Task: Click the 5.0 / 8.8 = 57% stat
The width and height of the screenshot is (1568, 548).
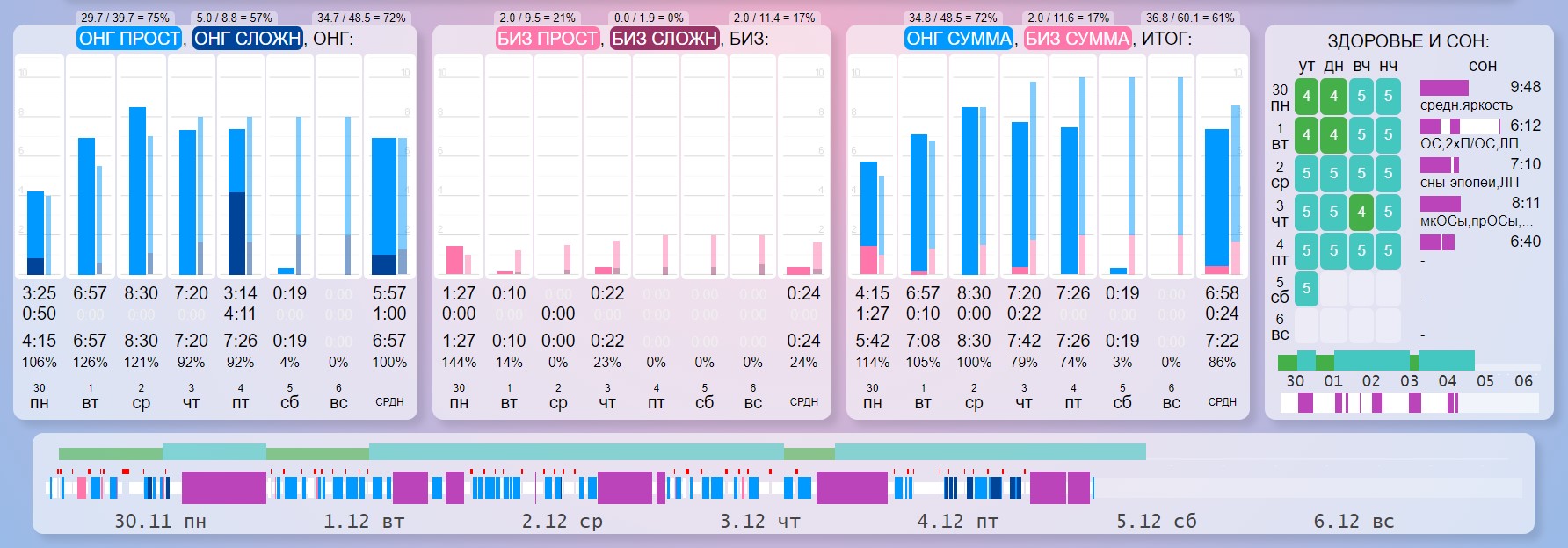Action: tap(235, 18)
